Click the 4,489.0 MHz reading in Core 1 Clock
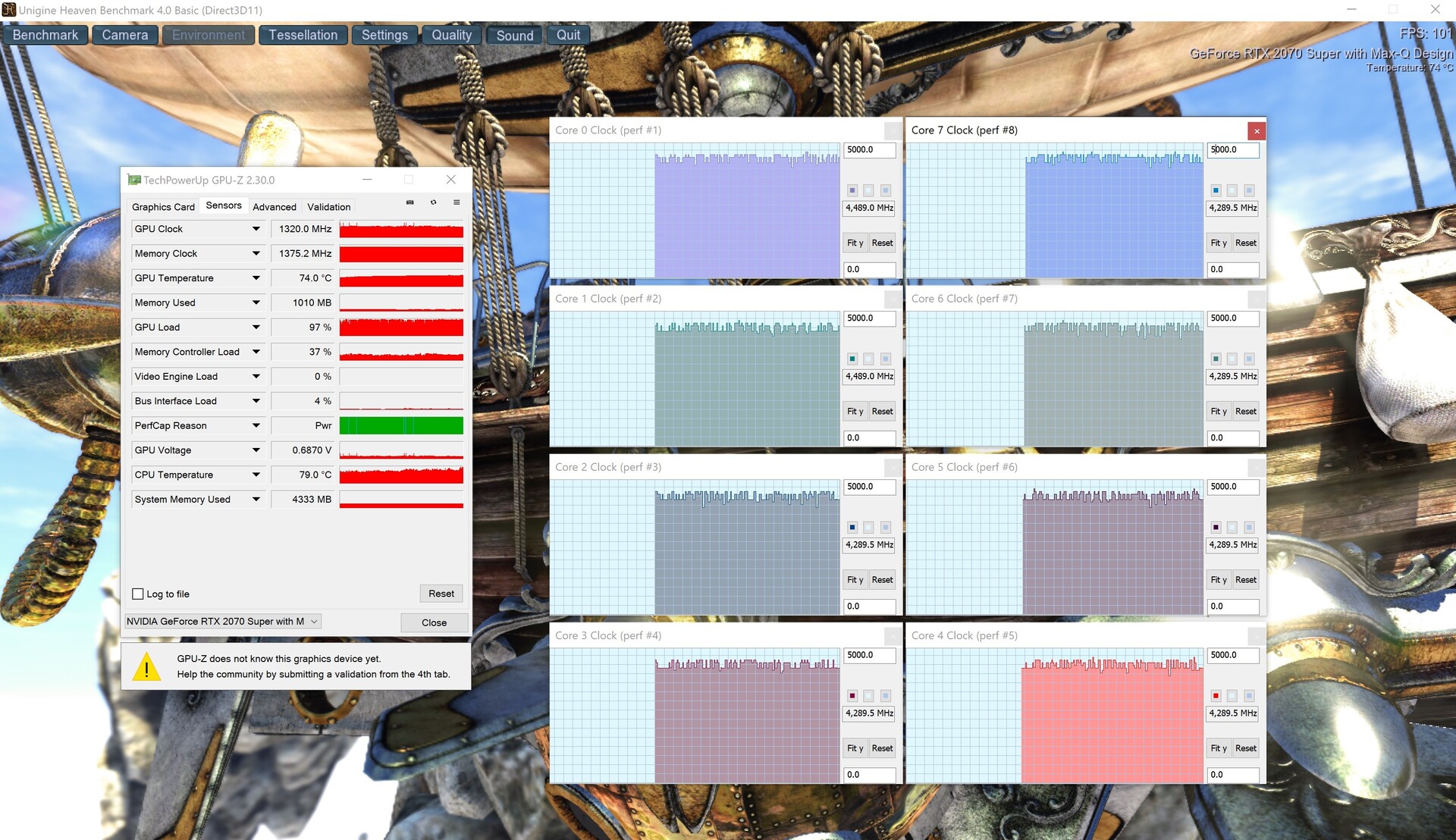 click(870, 376)
